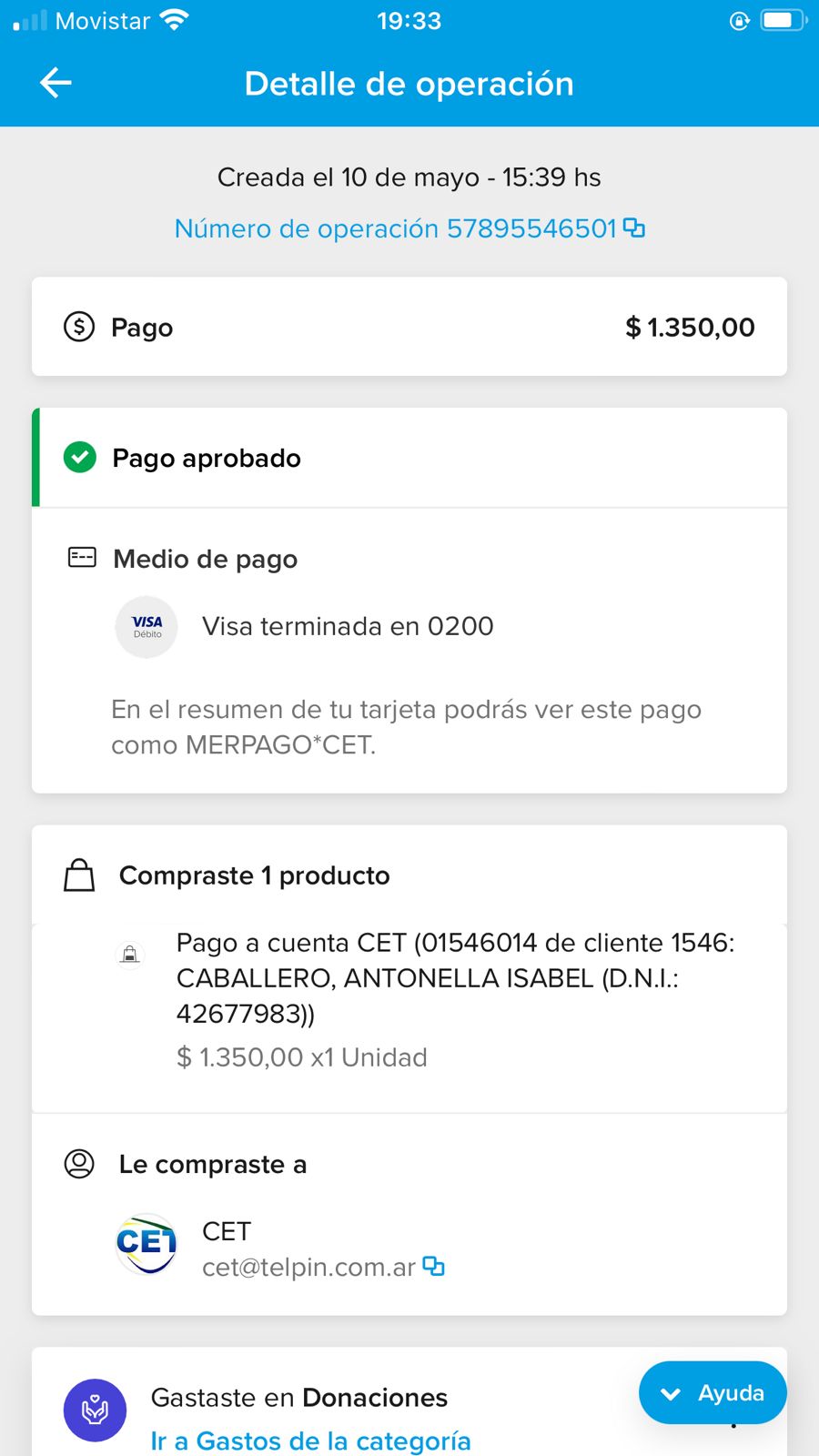Tap Visa terminada en 0200 row
This screenshot has width=819, height=1456.
coord(348,627)
